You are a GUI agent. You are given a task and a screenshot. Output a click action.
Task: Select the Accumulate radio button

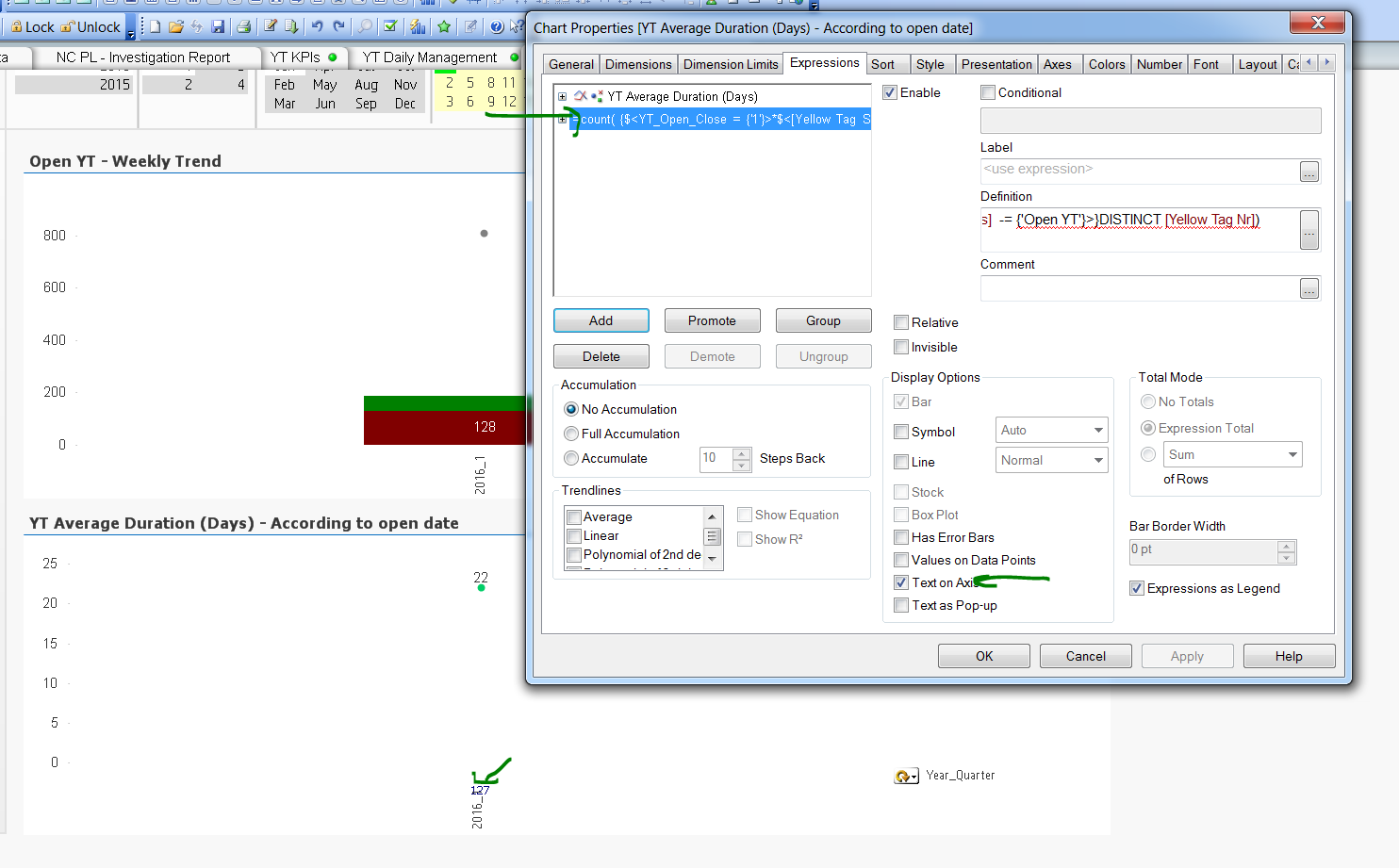coord(571,458)
